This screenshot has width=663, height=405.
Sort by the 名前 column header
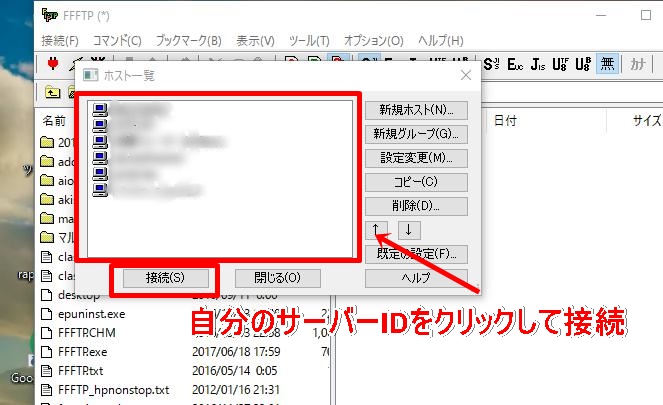(55, 121)
